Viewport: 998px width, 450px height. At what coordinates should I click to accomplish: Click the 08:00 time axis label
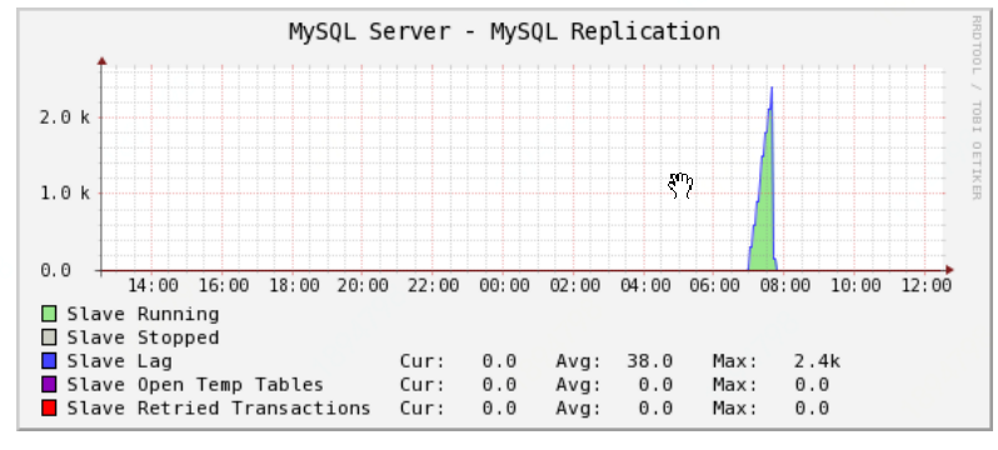(x=785, y=285)
